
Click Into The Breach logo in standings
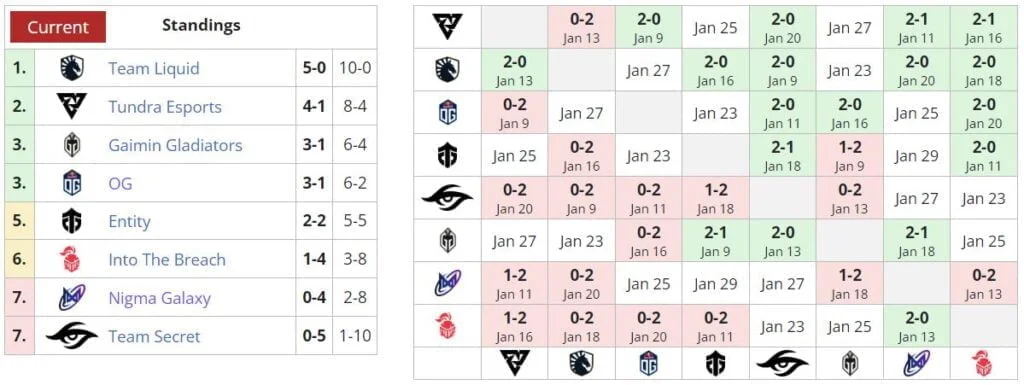click(72, 260)
